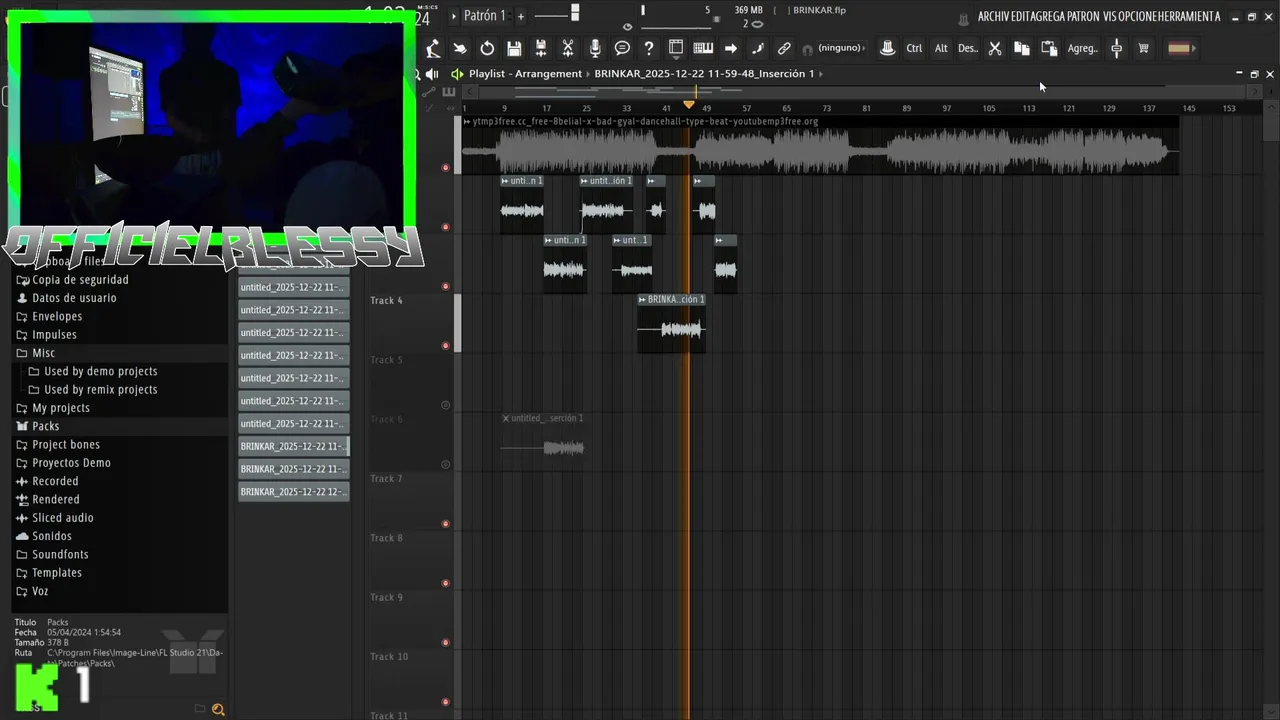Expand the My projects folder

click(x=60, y=408)
